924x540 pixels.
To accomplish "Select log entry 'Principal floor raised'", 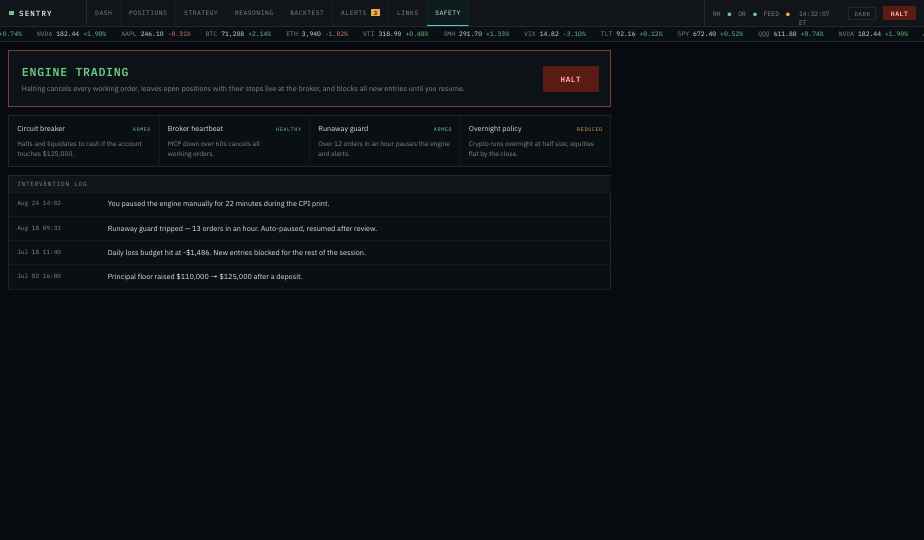I will click(309, 276).
